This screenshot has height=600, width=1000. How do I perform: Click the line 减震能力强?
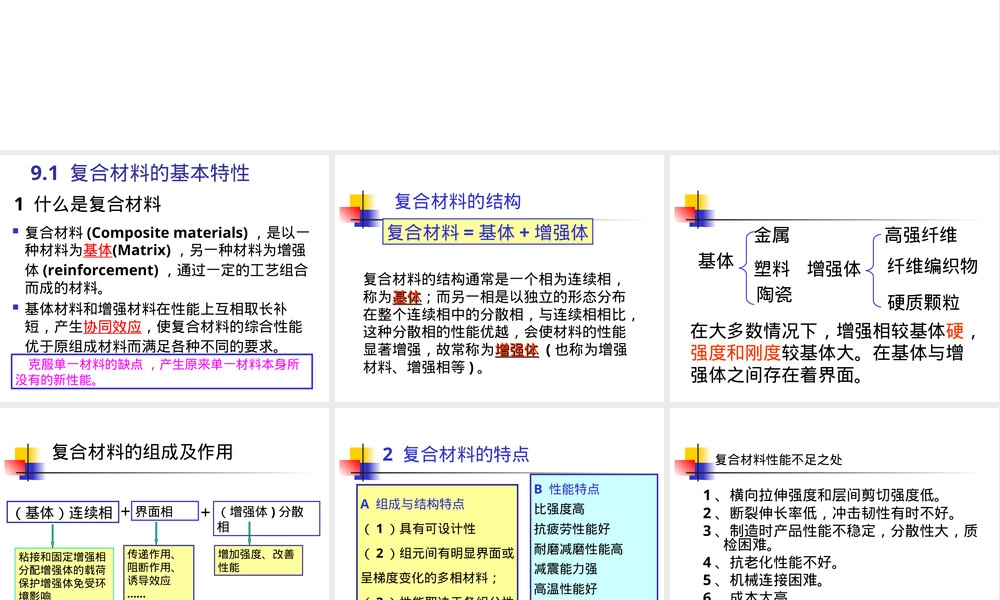pos(566,569)
